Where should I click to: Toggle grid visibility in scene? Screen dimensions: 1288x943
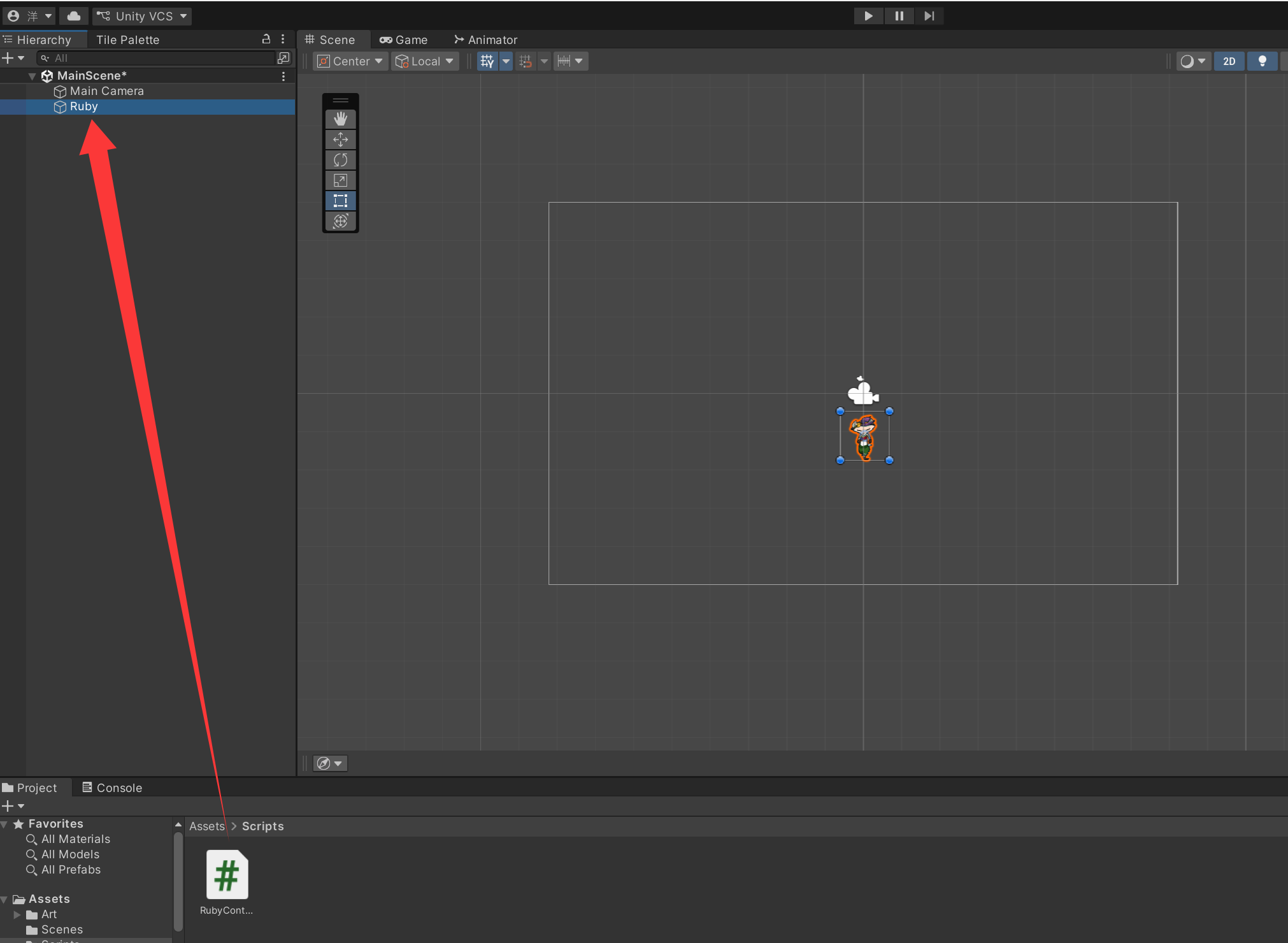487,61
